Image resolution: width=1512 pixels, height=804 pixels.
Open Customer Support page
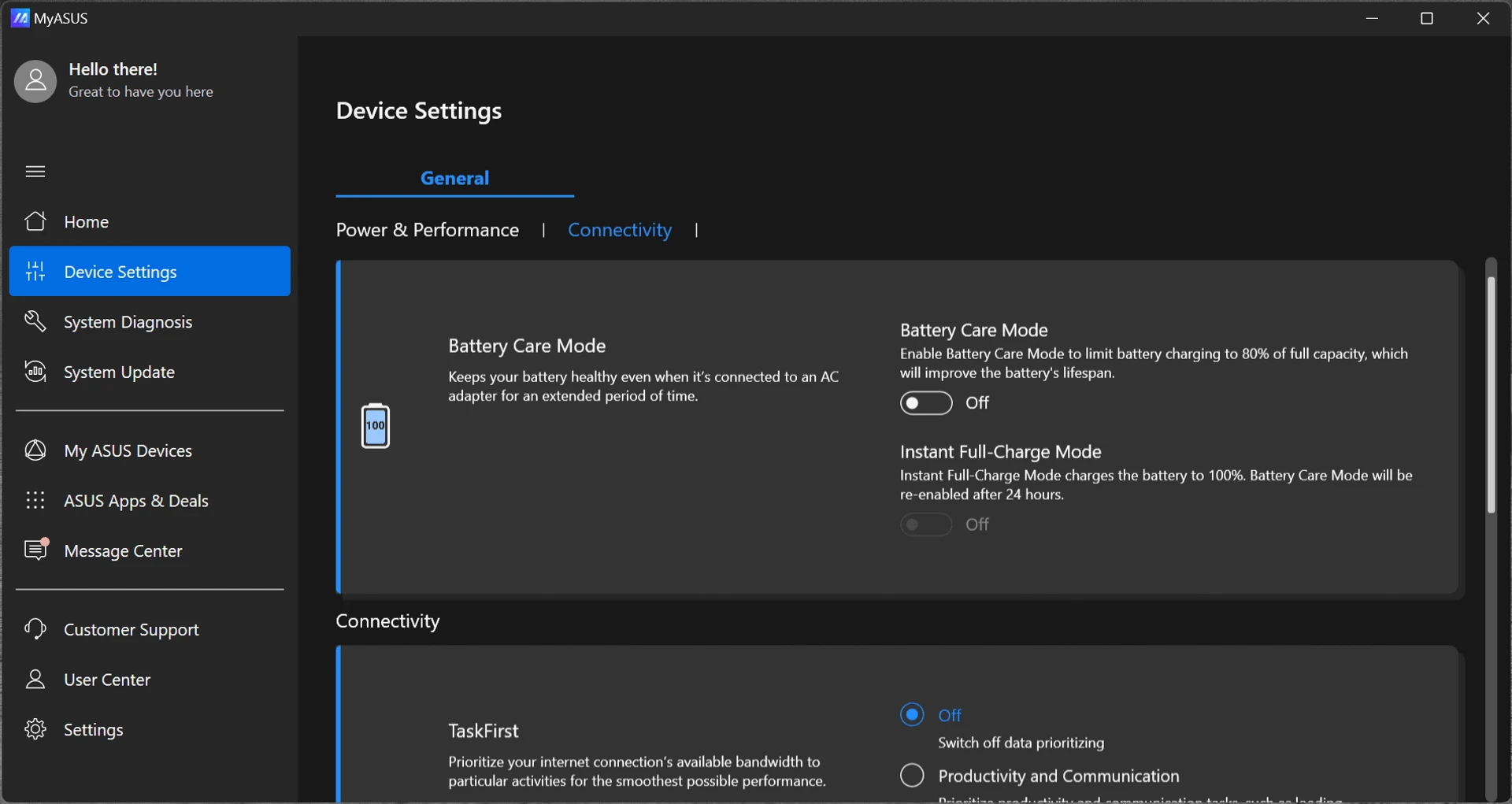coord(150,629)
